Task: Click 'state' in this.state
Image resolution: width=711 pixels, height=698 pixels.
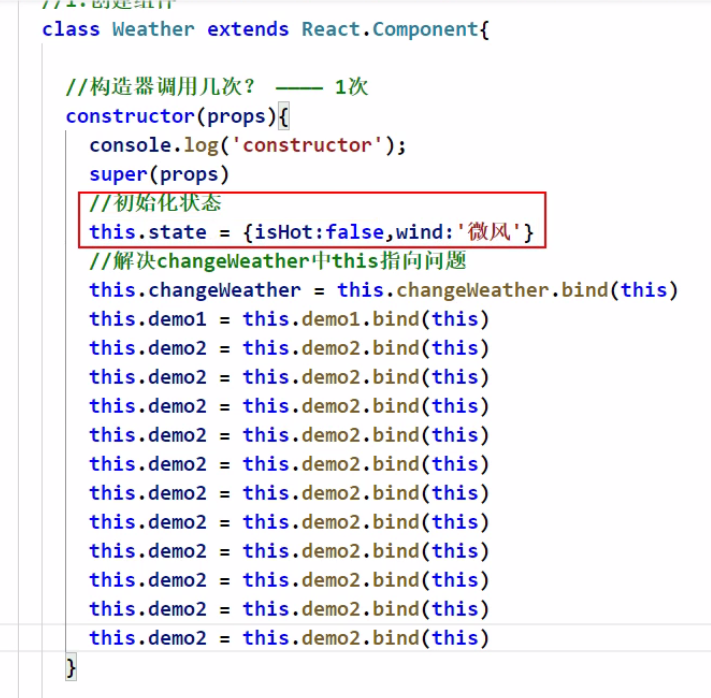Action: click(177, 232)
